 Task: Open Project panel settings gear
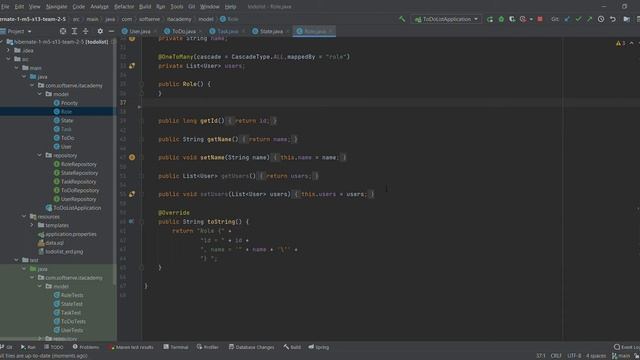point(100,31)
